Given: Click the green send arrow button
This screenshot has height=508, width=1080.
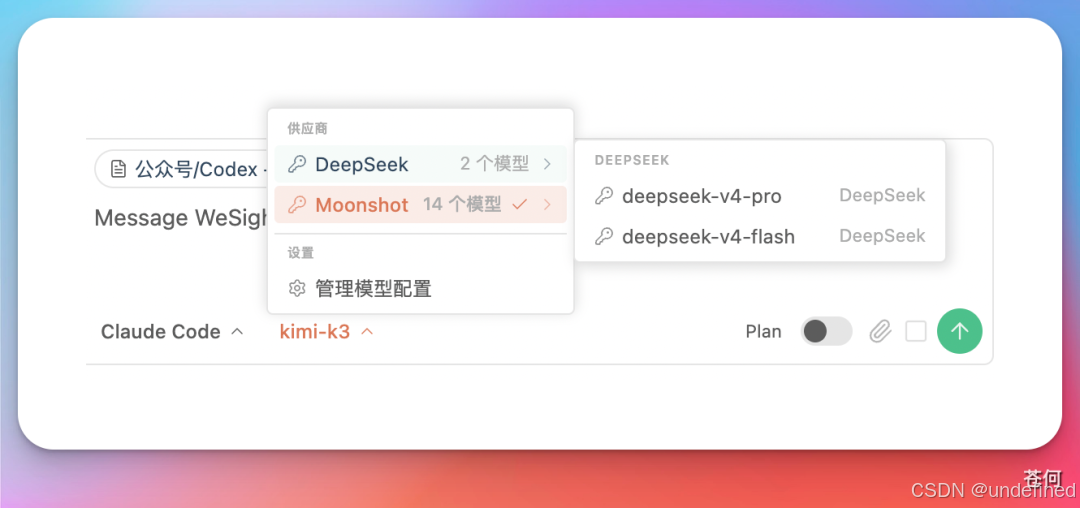Looking at the screenshot, I should (959, 331).
